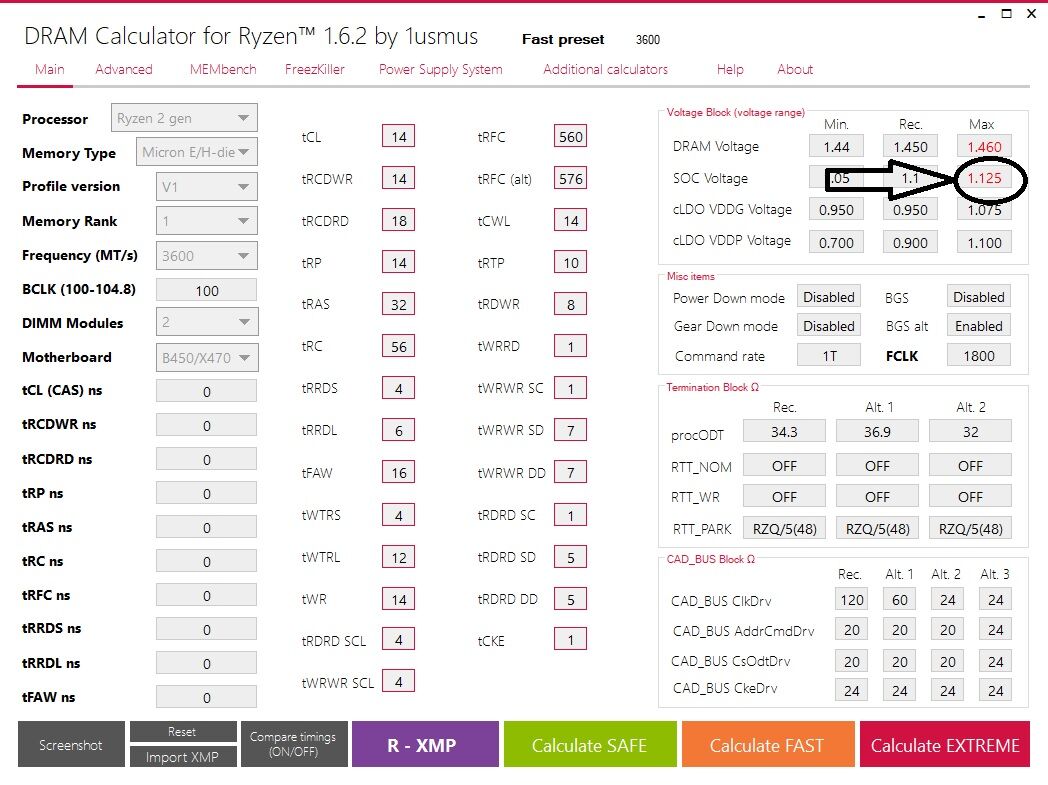Image resolution: width=1048 pixels, height=785 pixels.
Task: Click Calculate EXTREME
Action: (944, 744)
